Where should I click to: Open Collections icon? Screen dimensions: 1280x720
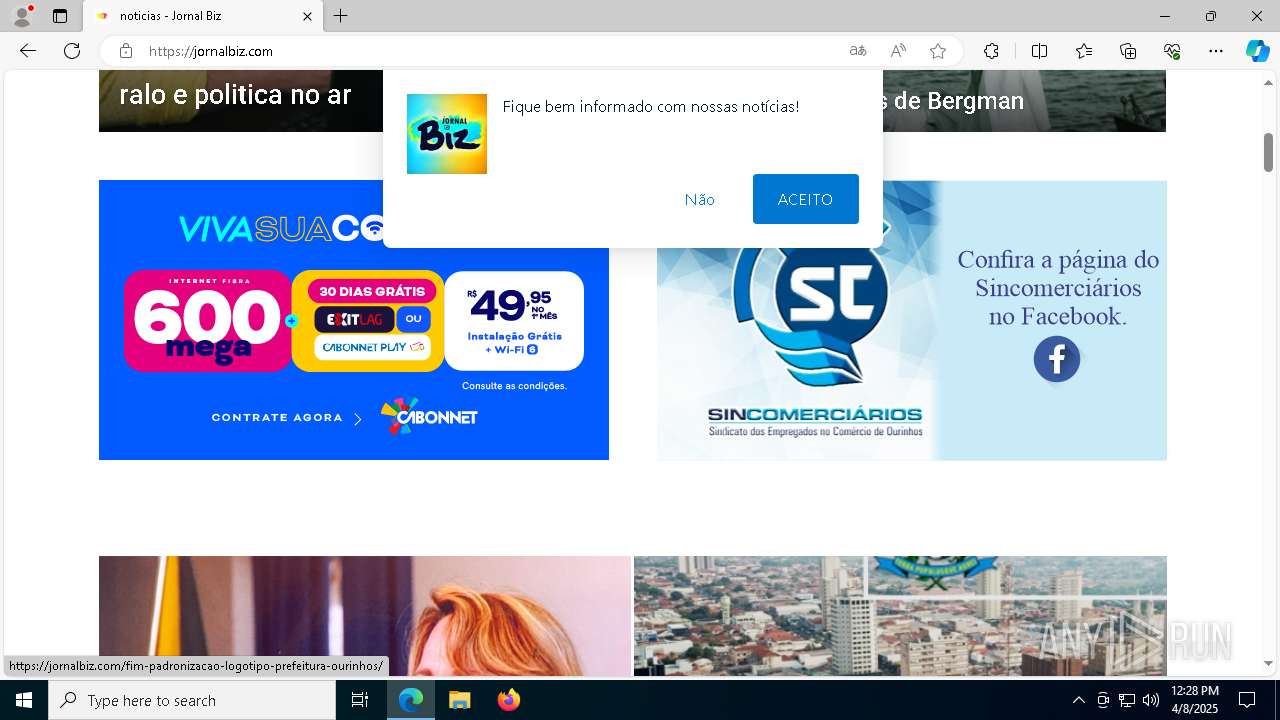coord(1128,51)
